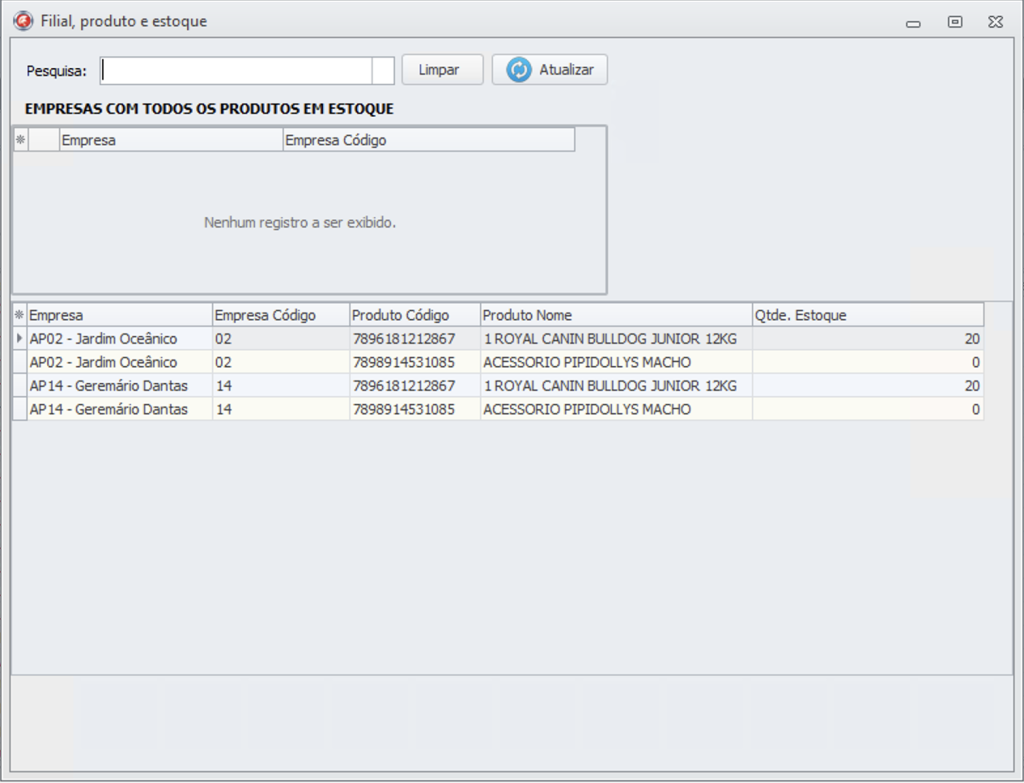This screenshot has height=783, width=1024.
Task: Click the asterisk selector in the lower grid
Action: click(x=19, y=315)
